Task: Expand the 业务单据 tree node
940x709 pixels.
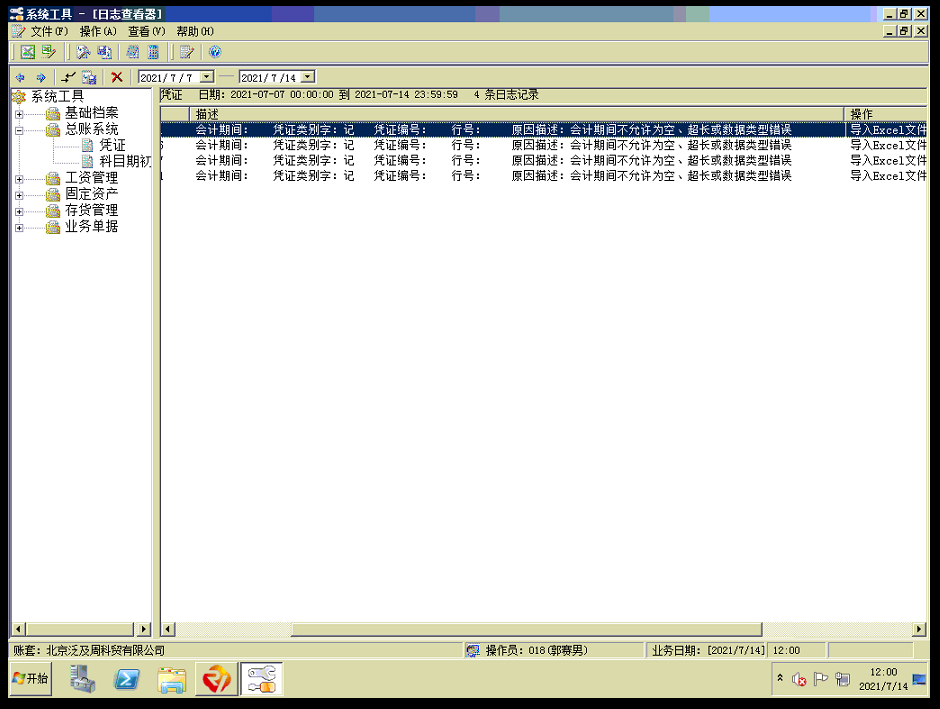Action: click(19, 227)
